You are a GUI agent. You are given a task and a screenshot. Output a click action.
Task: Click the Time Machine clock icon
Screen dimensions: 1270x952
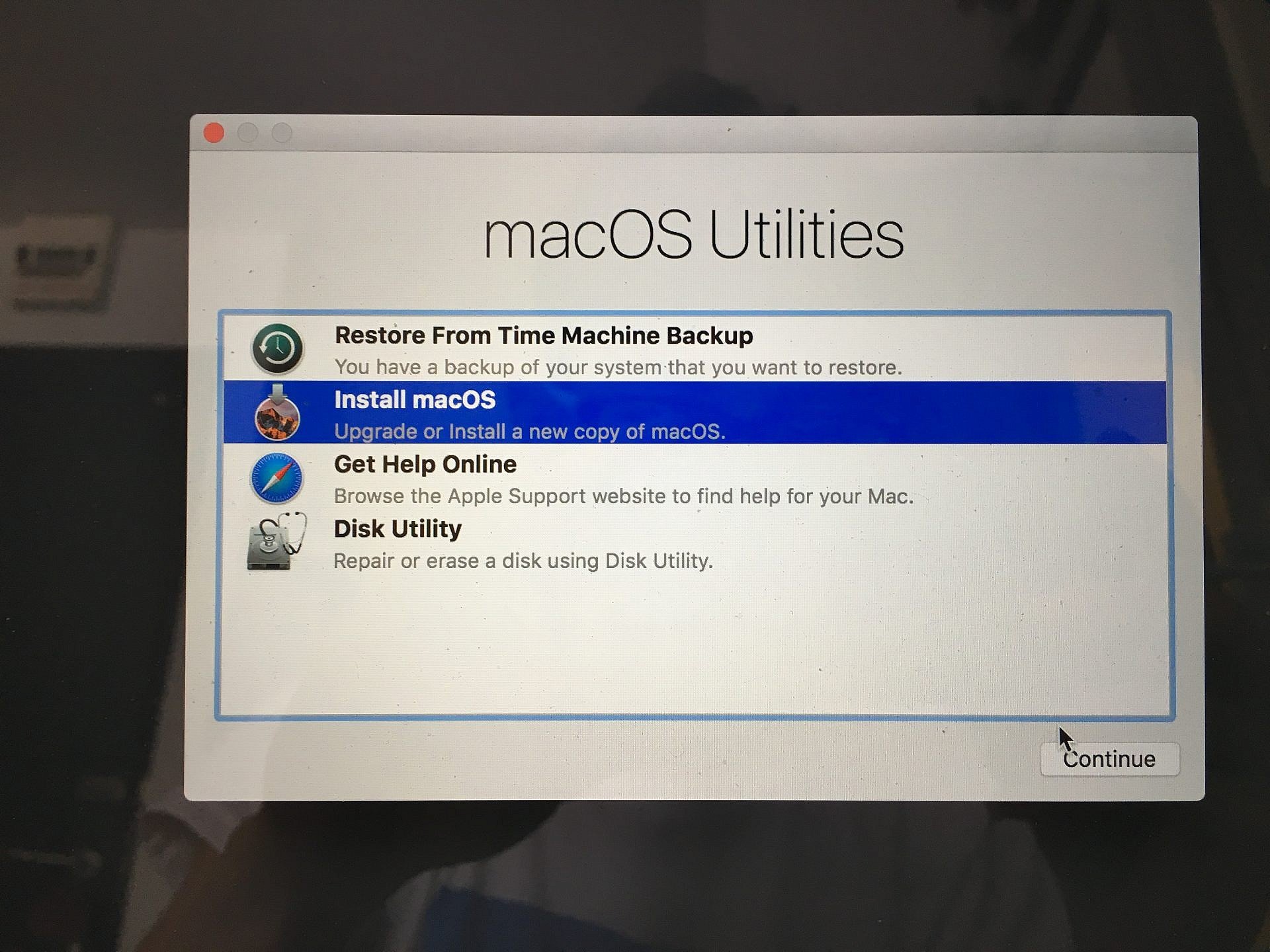[x=277, y=348]
